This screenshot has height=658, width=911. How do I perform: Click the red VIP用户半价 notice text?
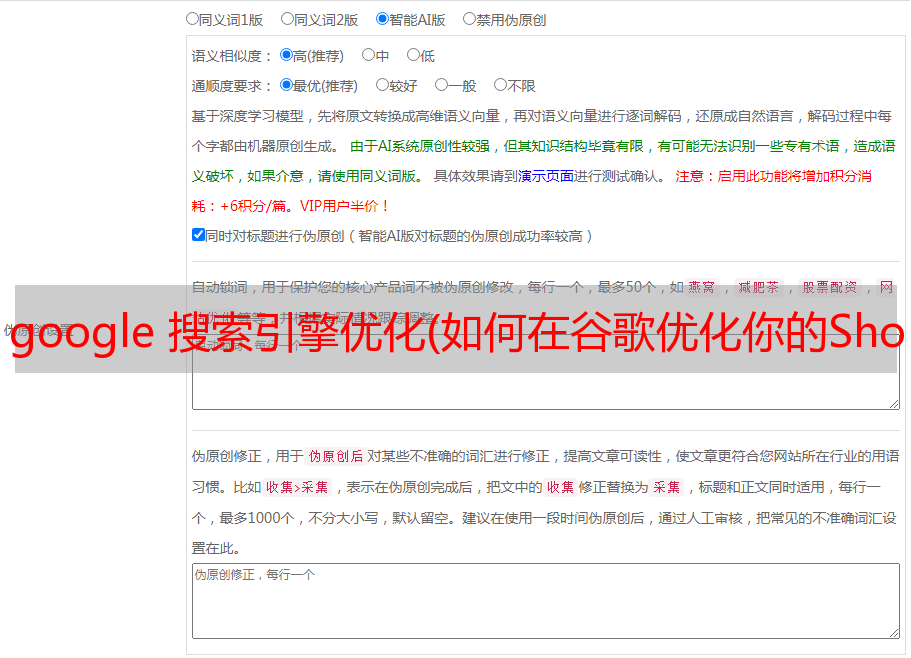[344, 206]
